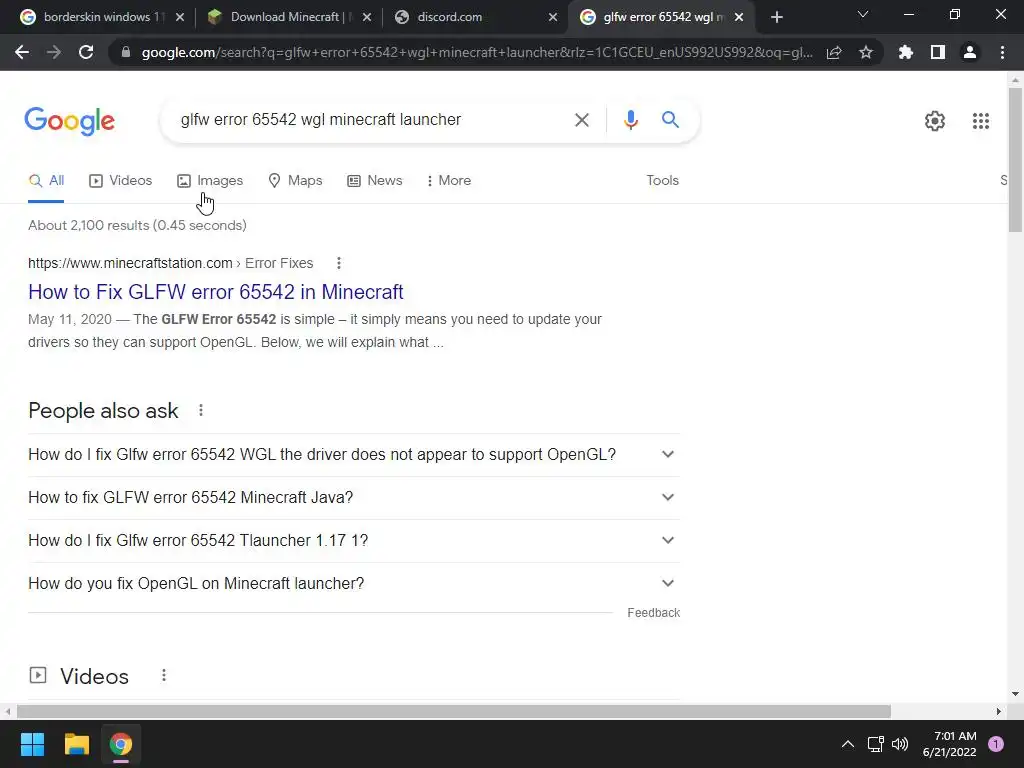Open the More search filters dropdown

(x=449, y=180)
